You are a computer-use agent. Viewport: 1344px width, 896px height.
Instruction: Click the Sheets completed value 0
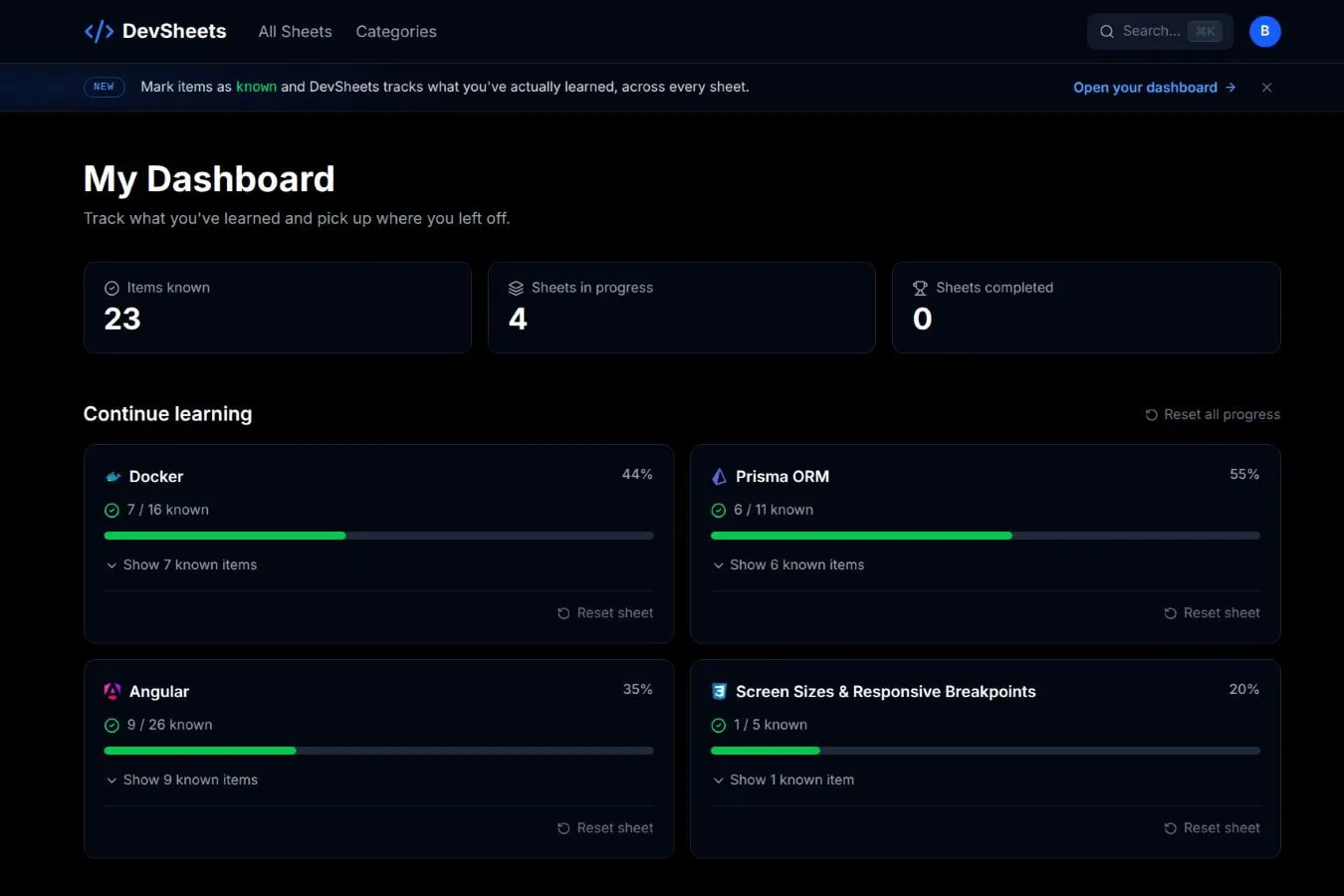[923, 320]
